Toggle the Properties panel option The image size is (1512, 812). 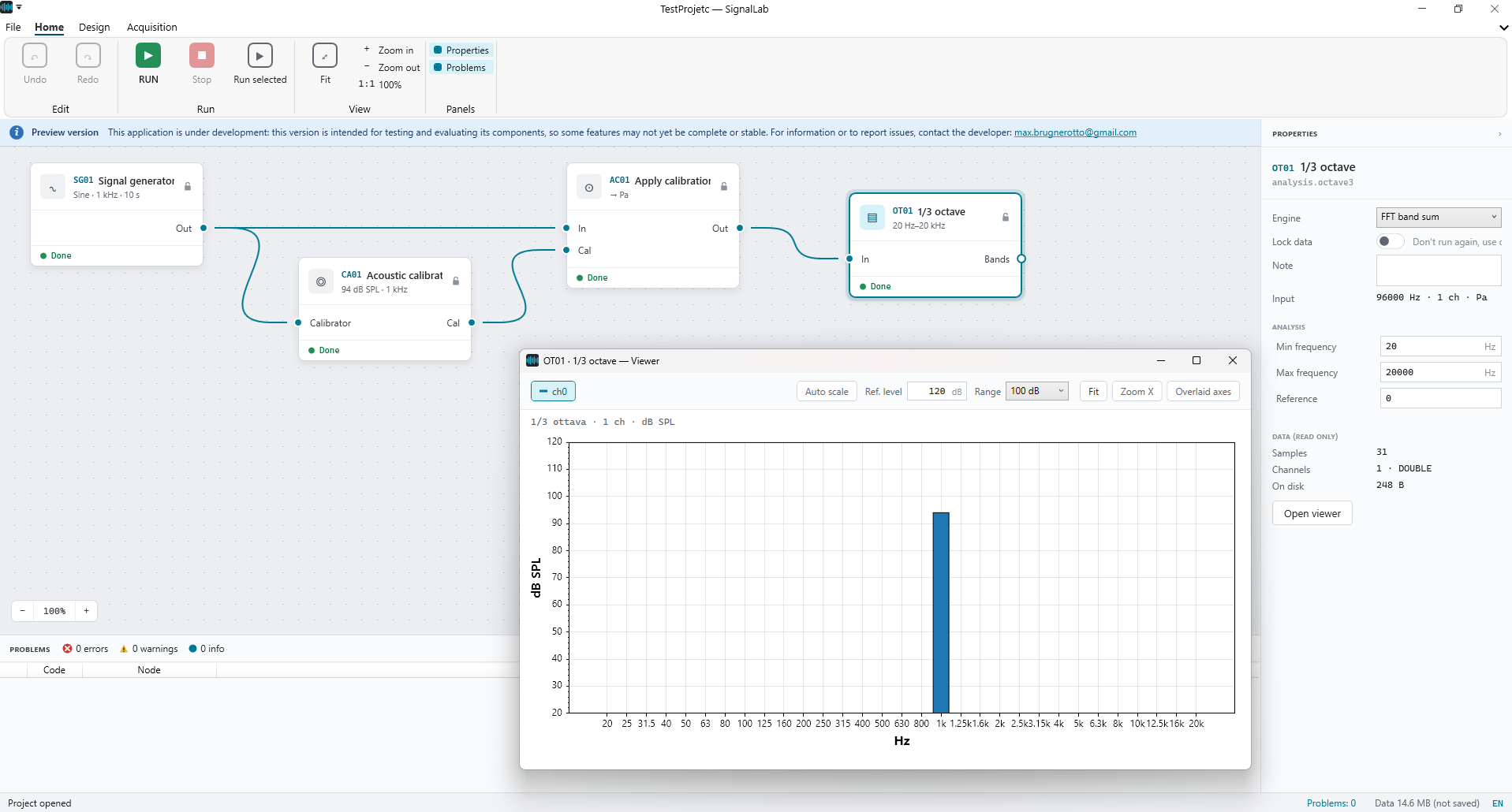[x=461, y=50]
